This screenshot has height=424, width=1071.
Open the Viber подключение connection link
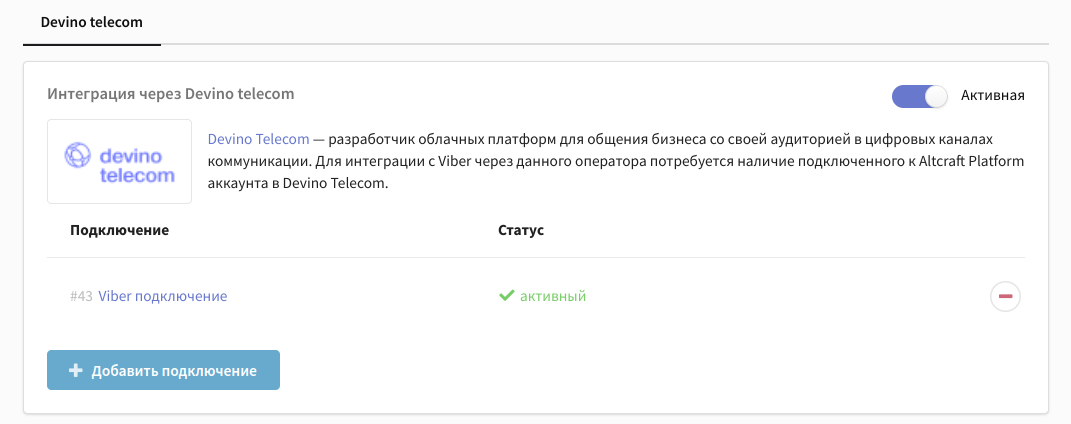pos(163,296)
